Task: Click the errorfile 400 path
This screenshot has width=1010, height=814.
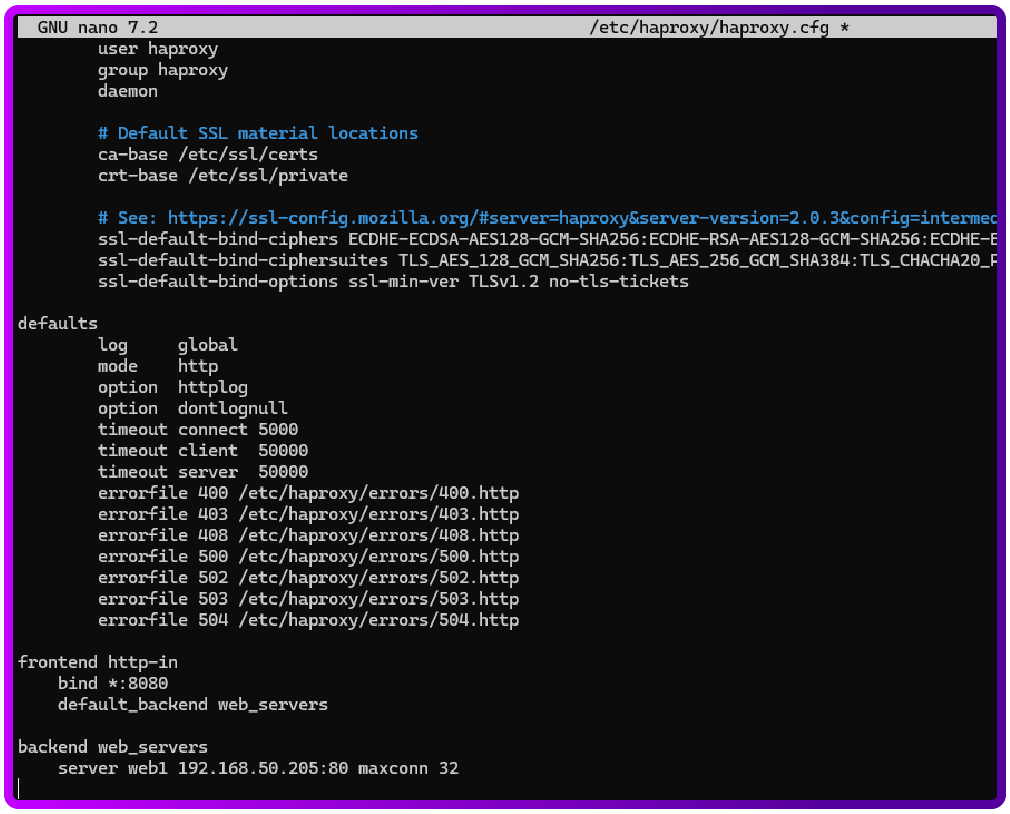Action: (380, 493)
